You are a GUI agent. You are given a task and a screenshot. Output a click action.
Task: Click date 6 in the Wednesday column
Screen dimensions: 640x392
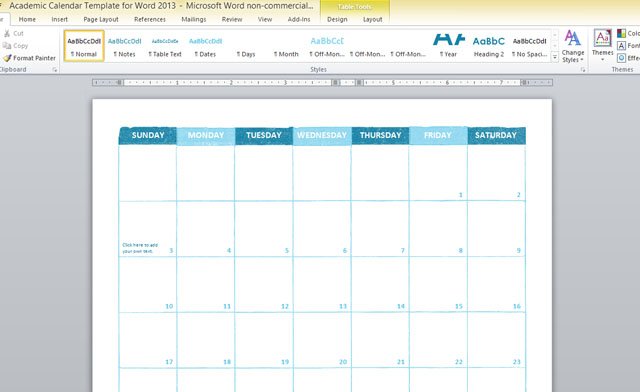[344, 251]
